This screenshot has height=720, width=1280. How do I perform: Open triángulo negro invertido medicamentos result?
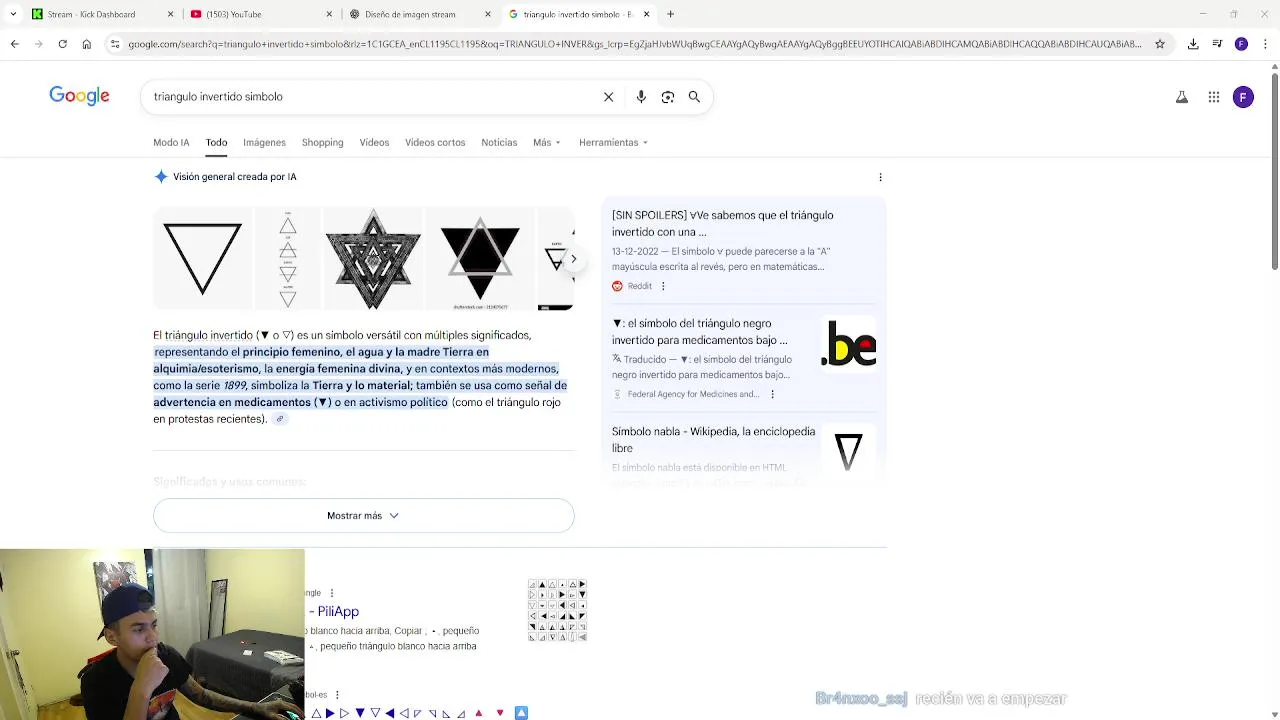700,332
